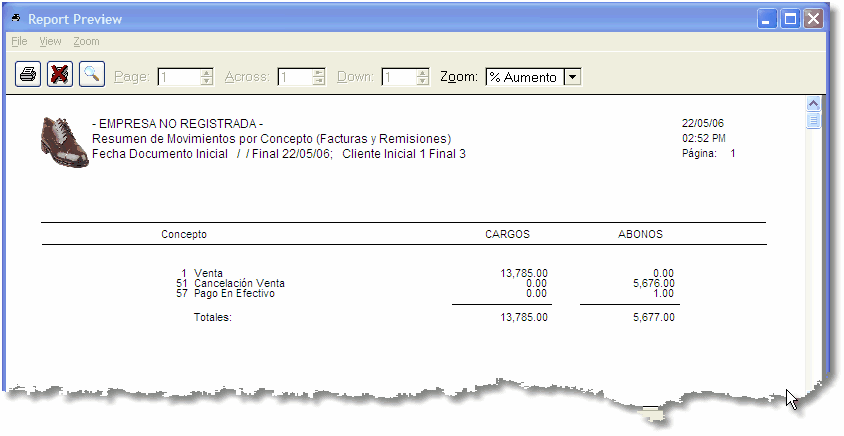
Task: Click the cancel print (red X) icon
Action: [60, 75]
